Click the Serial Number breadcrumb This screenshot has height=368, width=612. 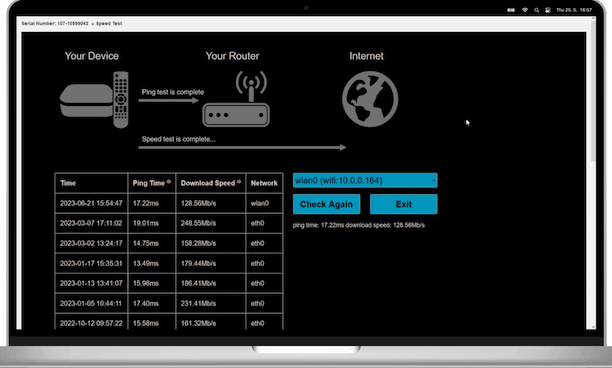pos(55,23)
